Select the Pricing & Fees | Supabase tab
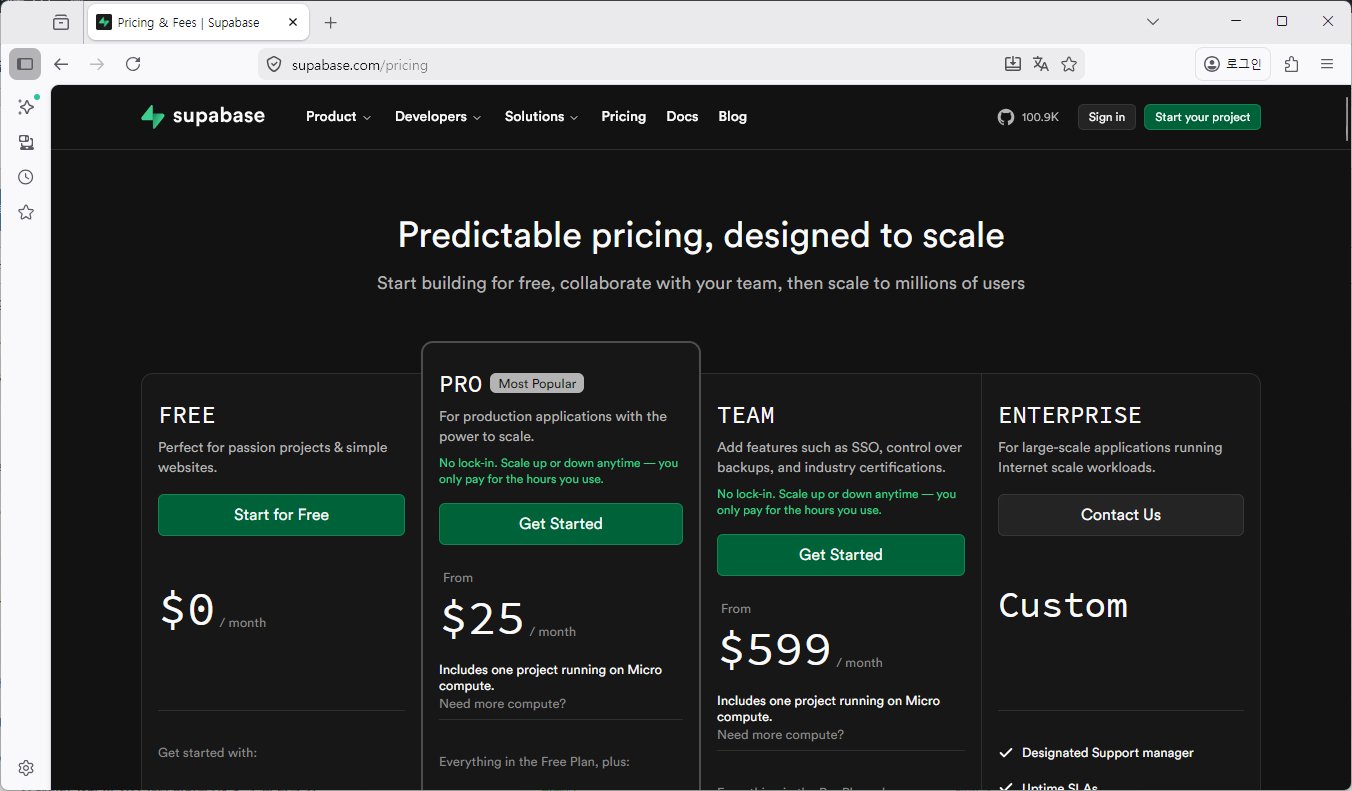Screen dimensions: 1352x791 [197, 22]
